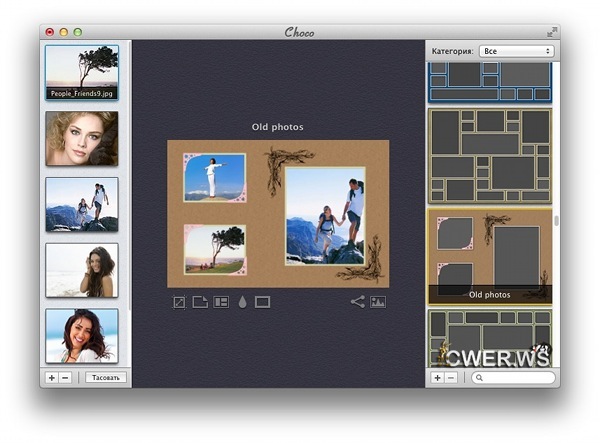Click the page format icon
Screen dimensions: 600x443
(200, 302)
